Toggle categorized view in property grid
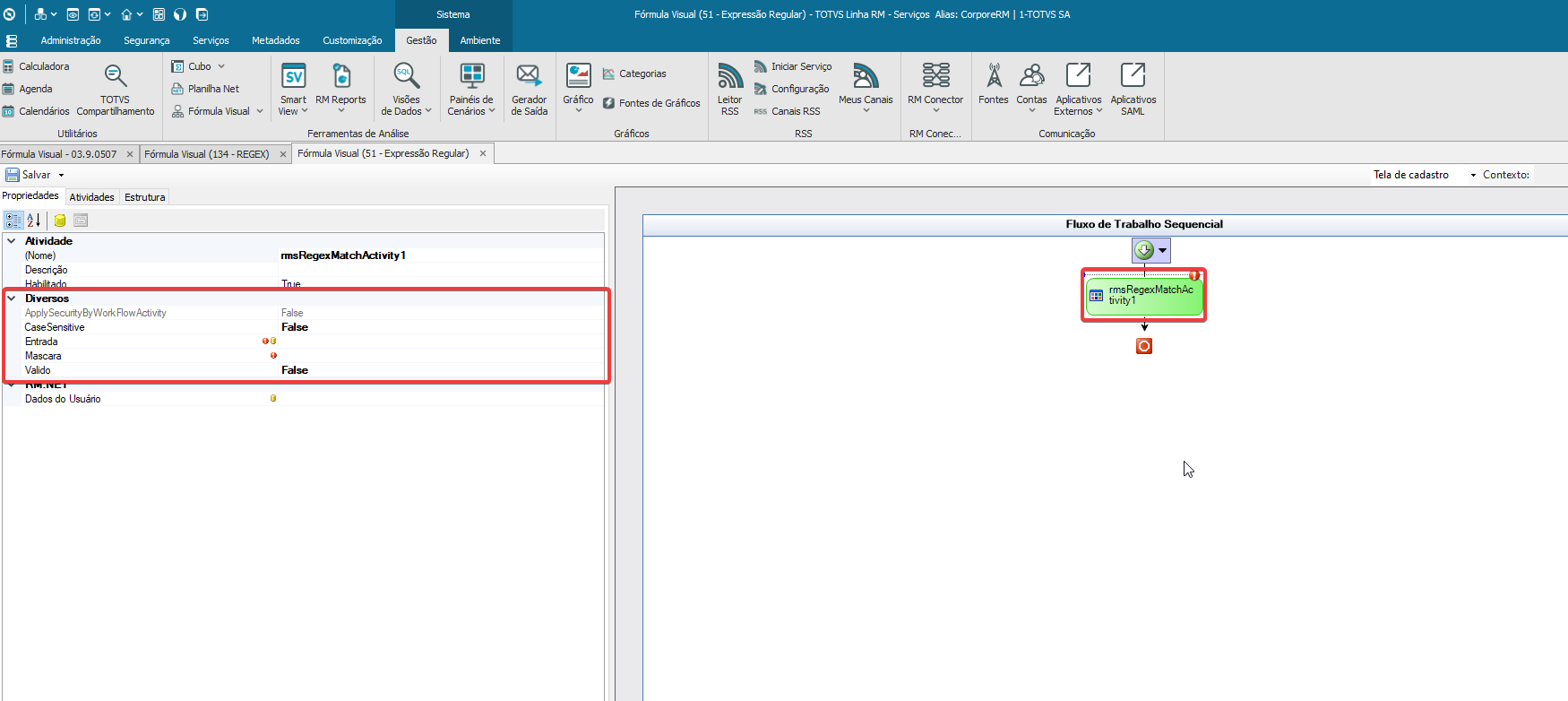Screen dimensions: 1568x701 point(13,221)
